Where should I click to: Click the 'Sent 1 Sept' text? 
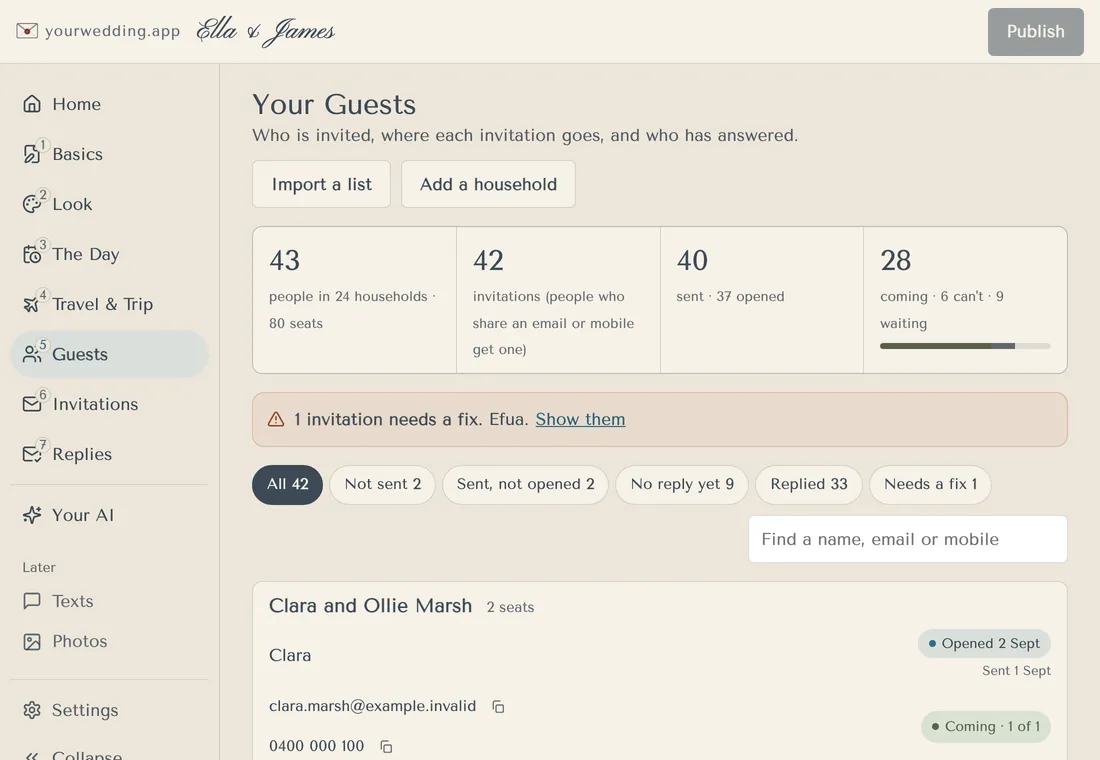point(1017,671)
